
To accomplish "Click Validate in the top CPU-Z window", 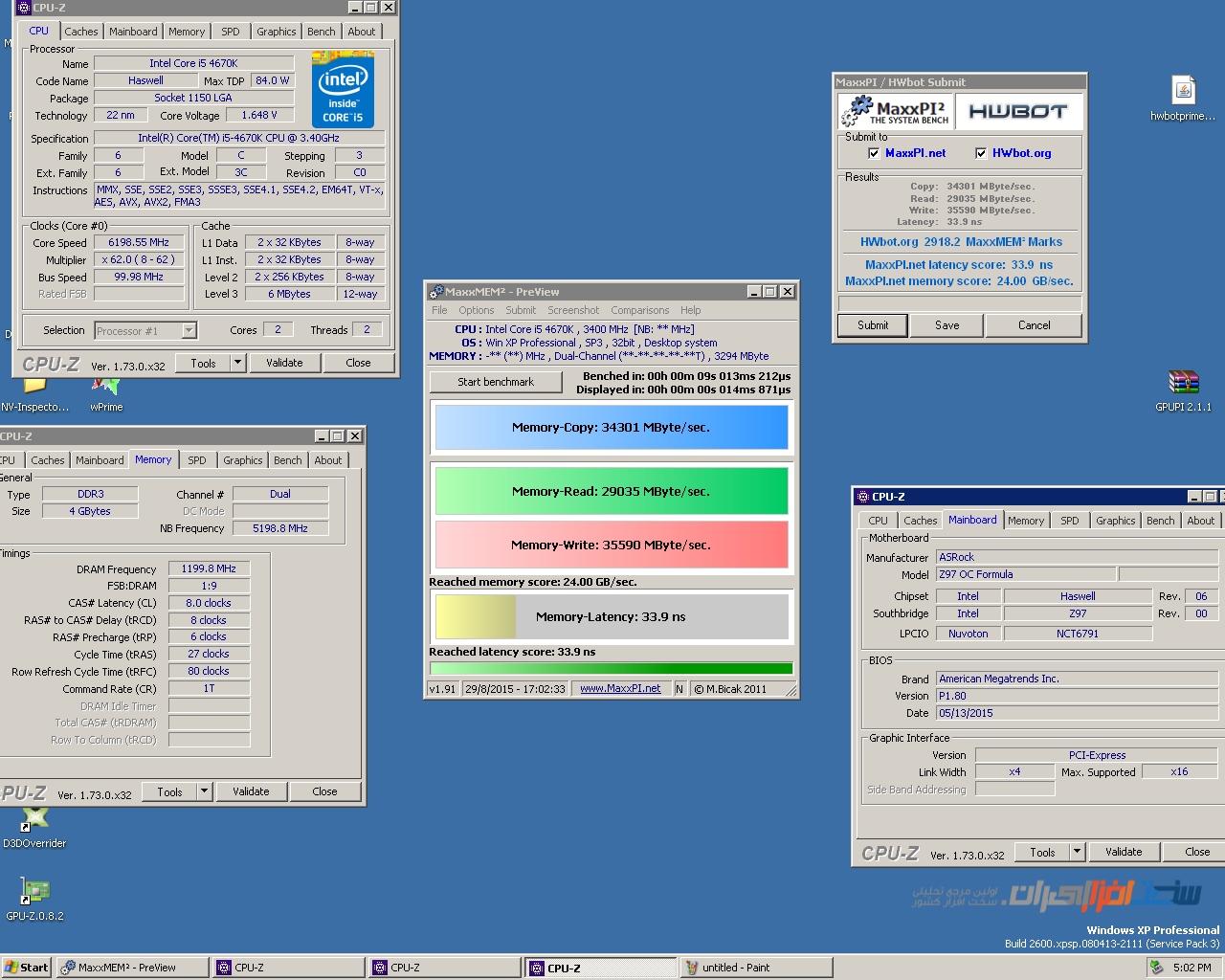I will pyautogui.click(x=284, y=363).
